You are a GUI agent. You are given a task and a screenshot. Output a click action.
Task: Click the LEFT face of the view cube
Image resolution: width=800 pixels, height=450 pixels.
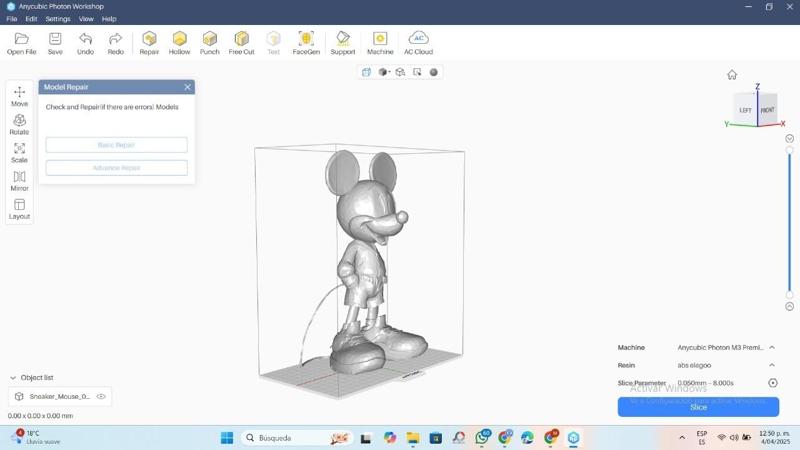point(745,110)
